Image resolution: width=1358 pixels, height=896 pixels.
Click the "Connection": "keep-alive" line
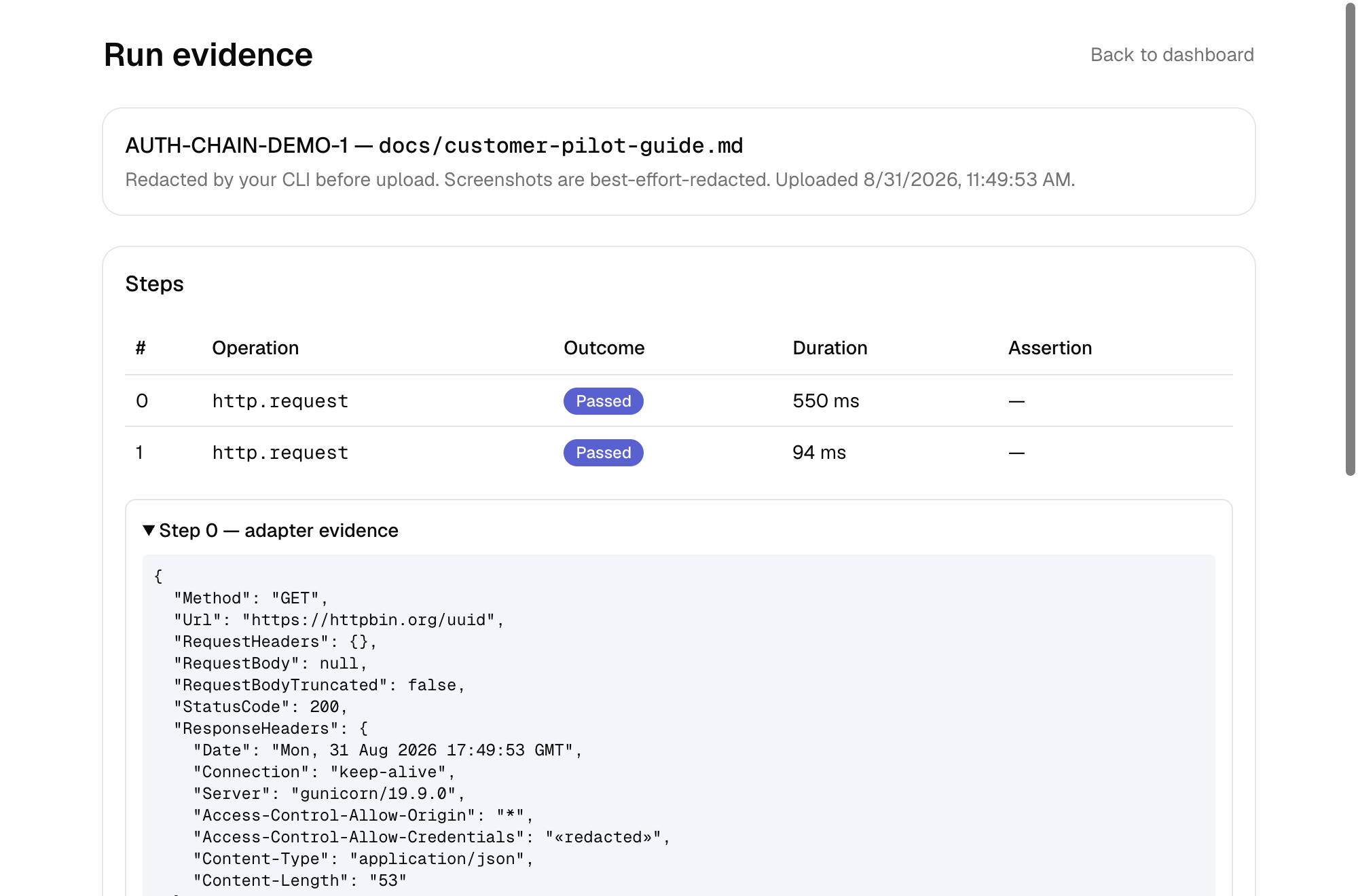[x=324, y=772]
